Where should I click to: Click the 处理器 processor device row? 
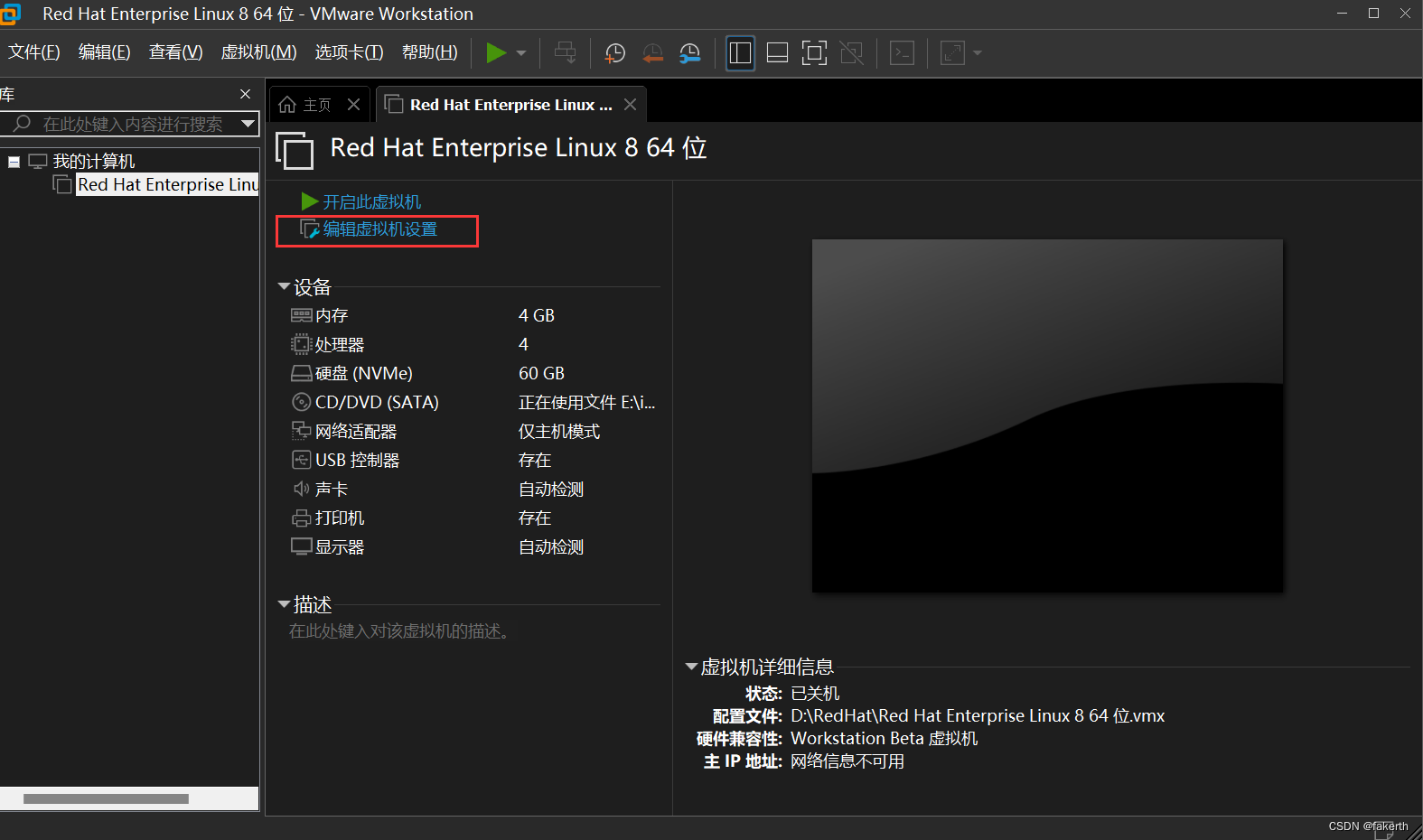[474, 344]
